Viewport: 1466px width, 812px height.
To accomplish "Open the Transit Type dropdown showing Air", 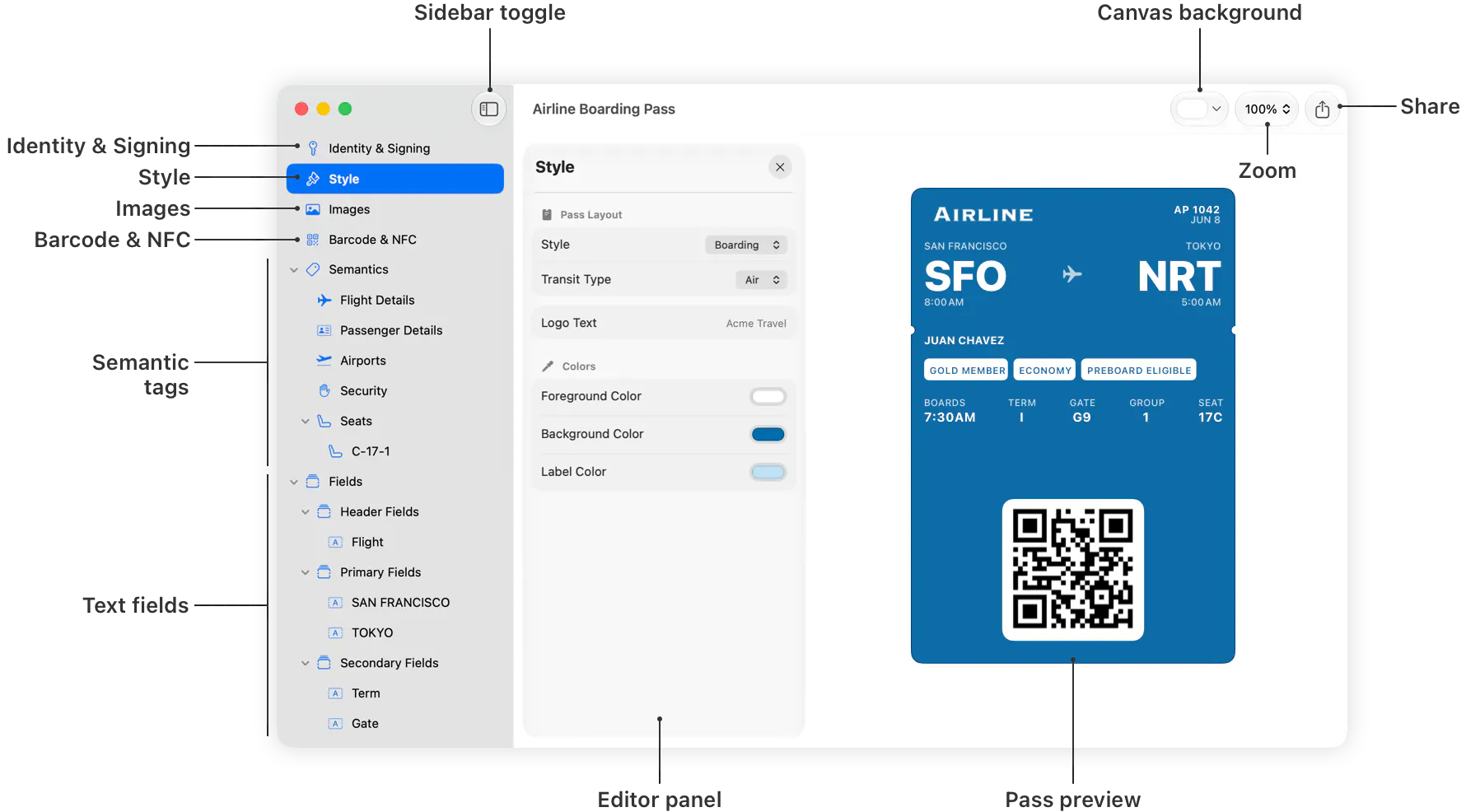I will tap(761, 280).
